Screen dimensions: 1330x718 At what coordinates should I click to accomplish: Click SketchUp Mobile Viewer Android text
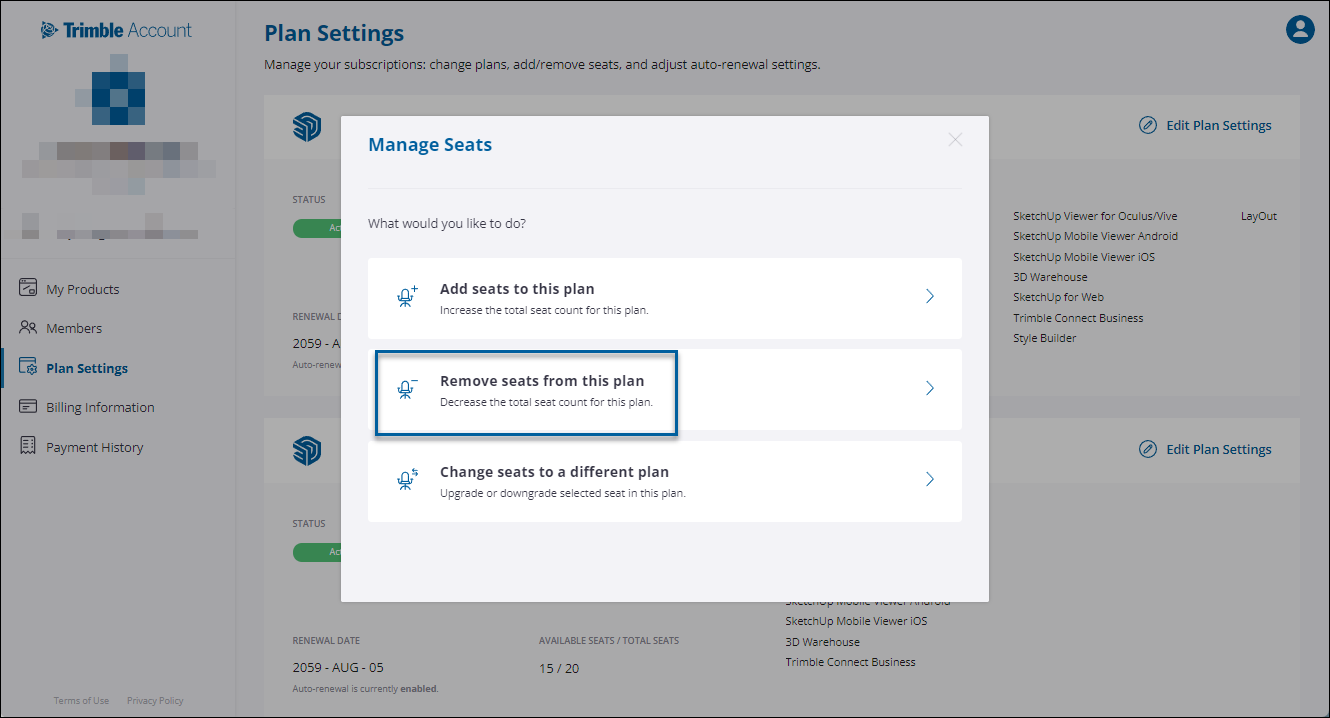[1095, 236]
